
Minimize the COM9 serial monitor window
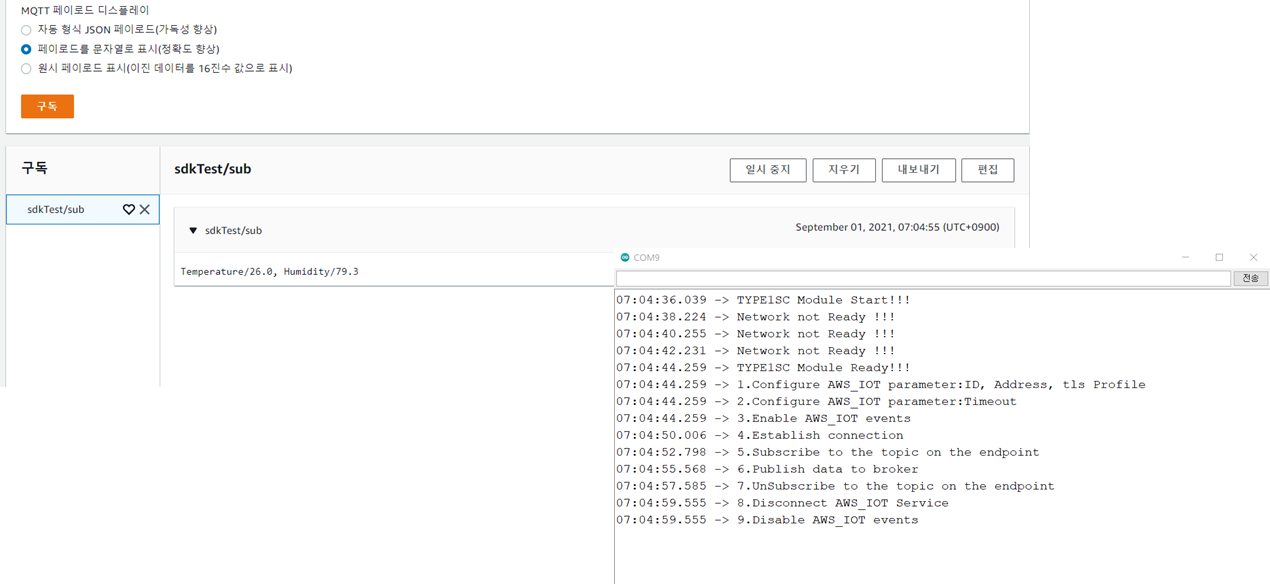pos(1186,258)
